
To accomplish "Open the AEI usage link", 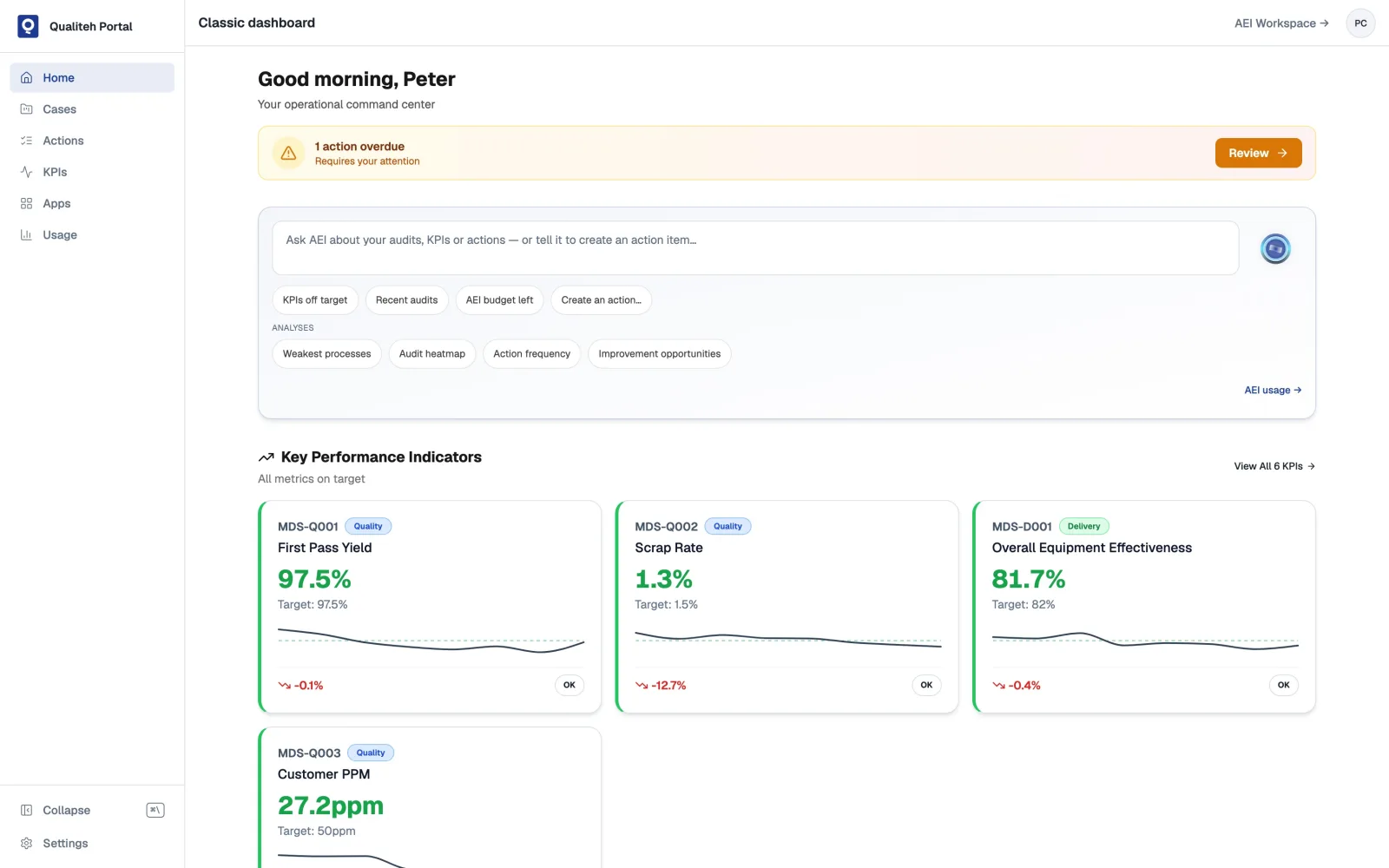I will click(x=1273, y=391).
